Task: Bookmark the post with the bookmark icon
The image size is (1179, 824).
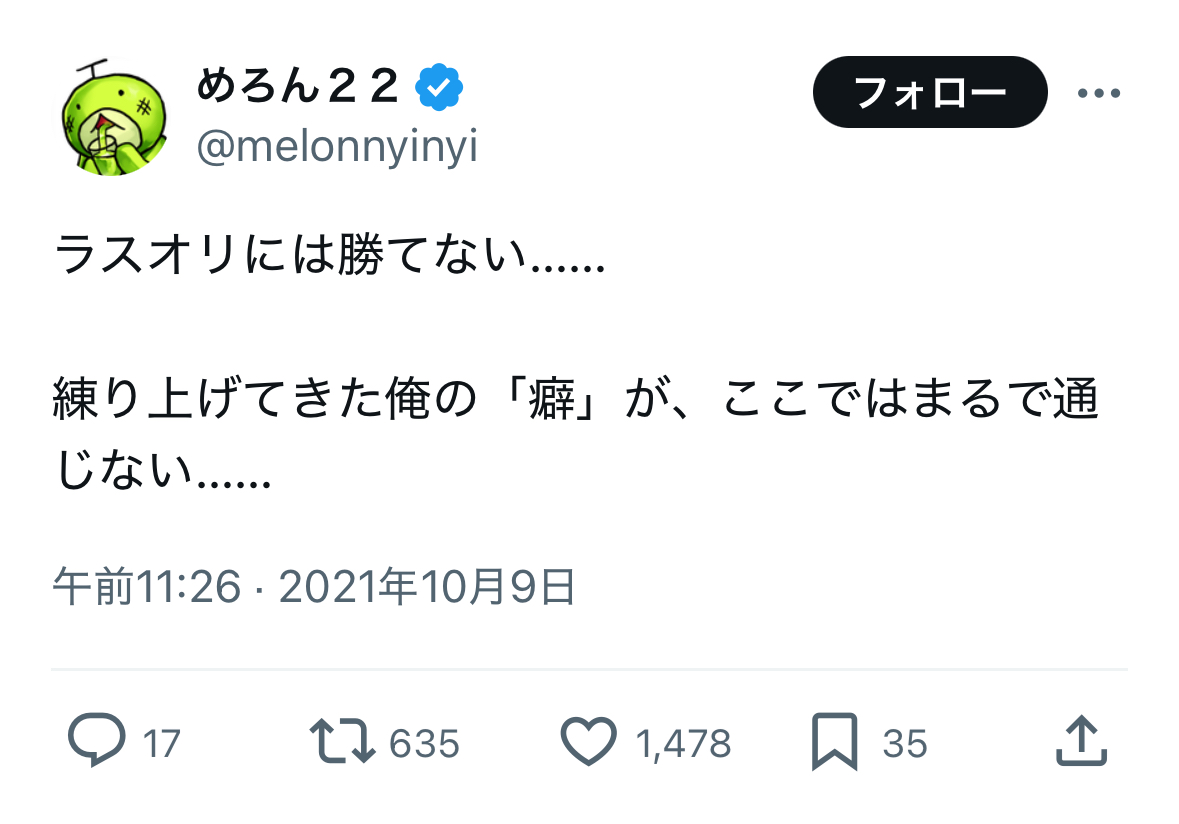Action: point(834,742)
